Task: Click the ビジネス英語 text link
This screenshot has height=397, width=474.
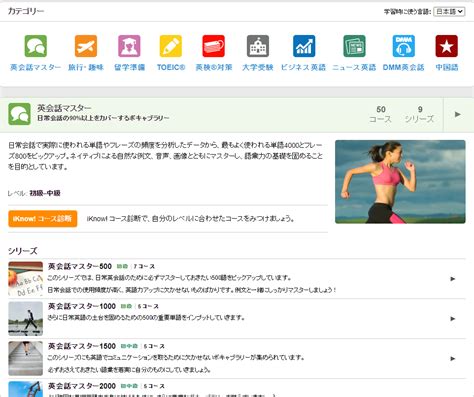Action: (303, 67)
